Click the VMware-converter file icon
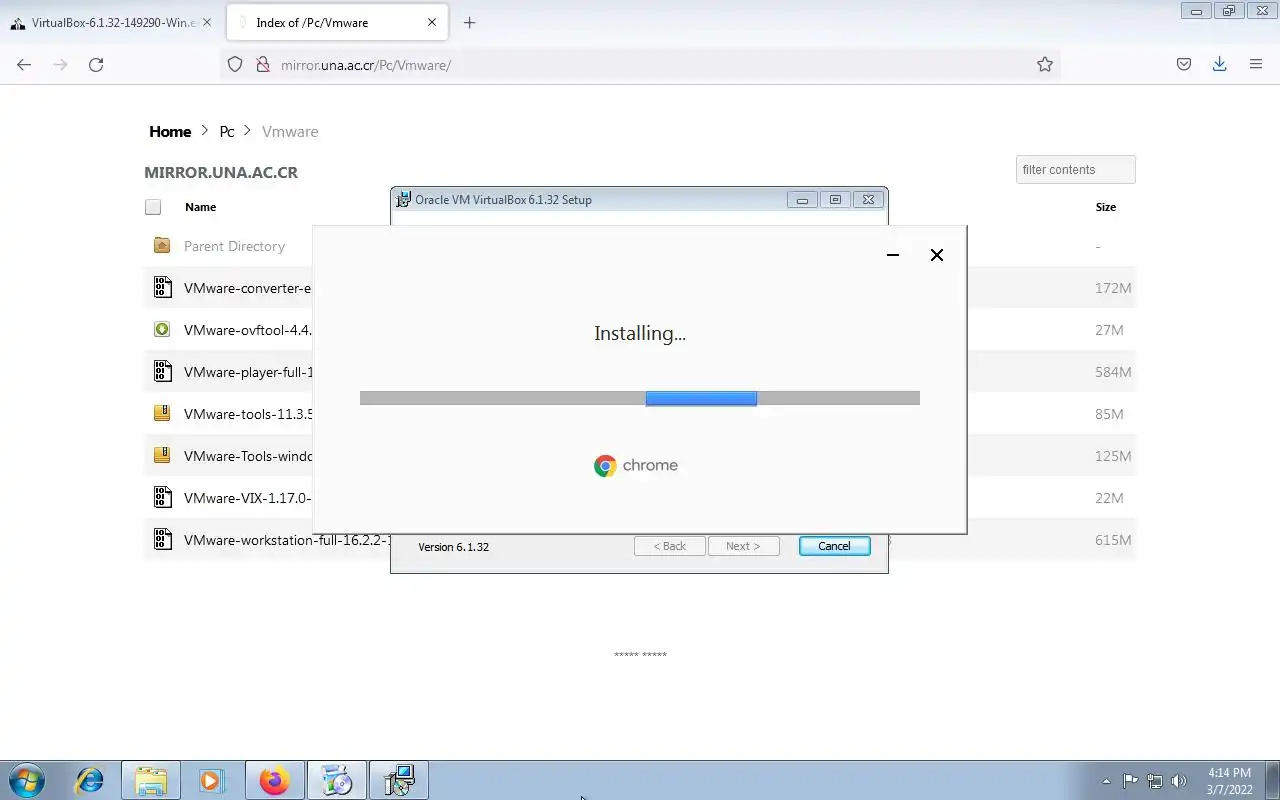Image resolution: width=1280 pixels, height=800 pixels. pyautogui.click(x=162, y=288)
